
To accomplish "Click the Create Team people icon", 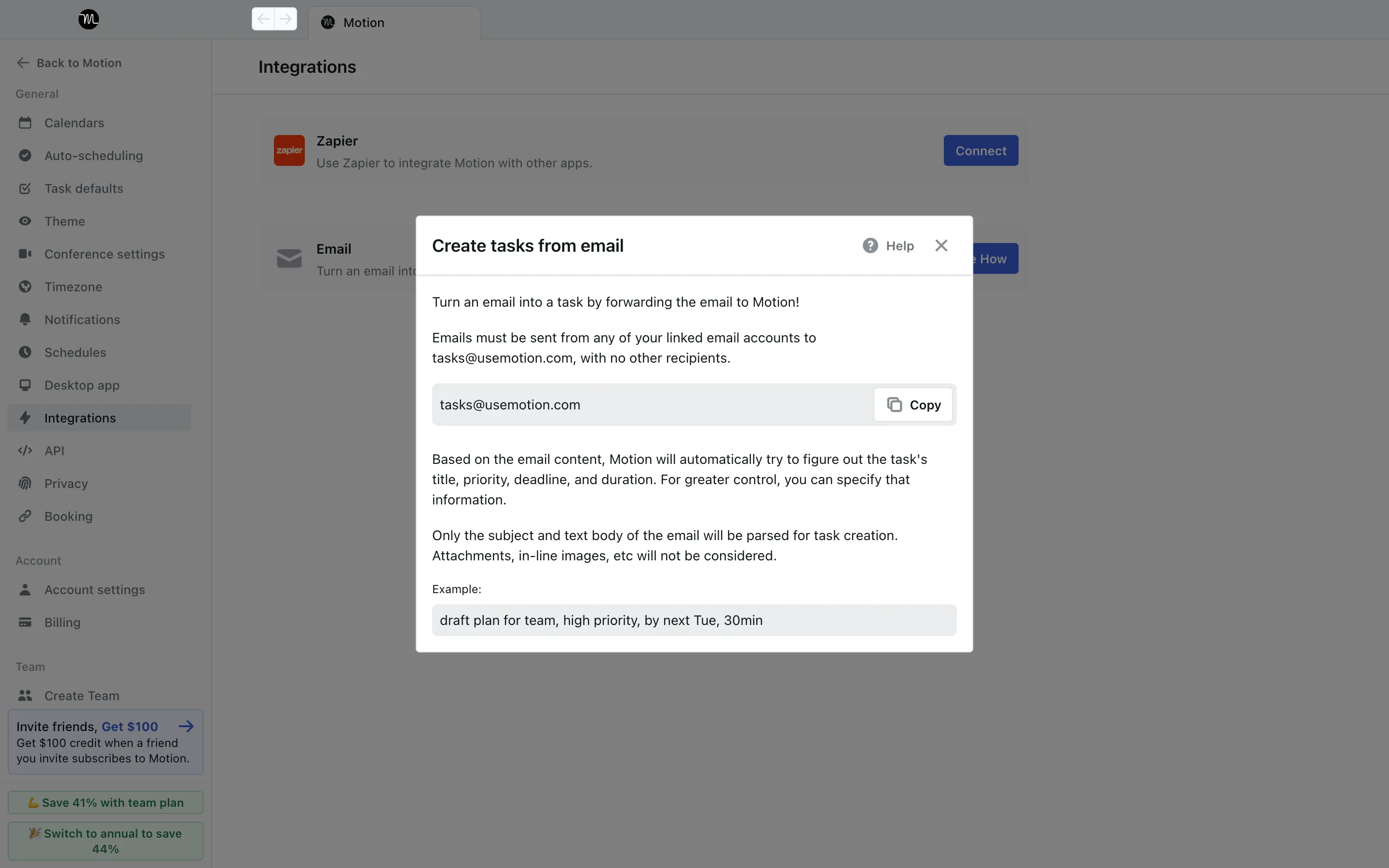I will click(25, 696).
